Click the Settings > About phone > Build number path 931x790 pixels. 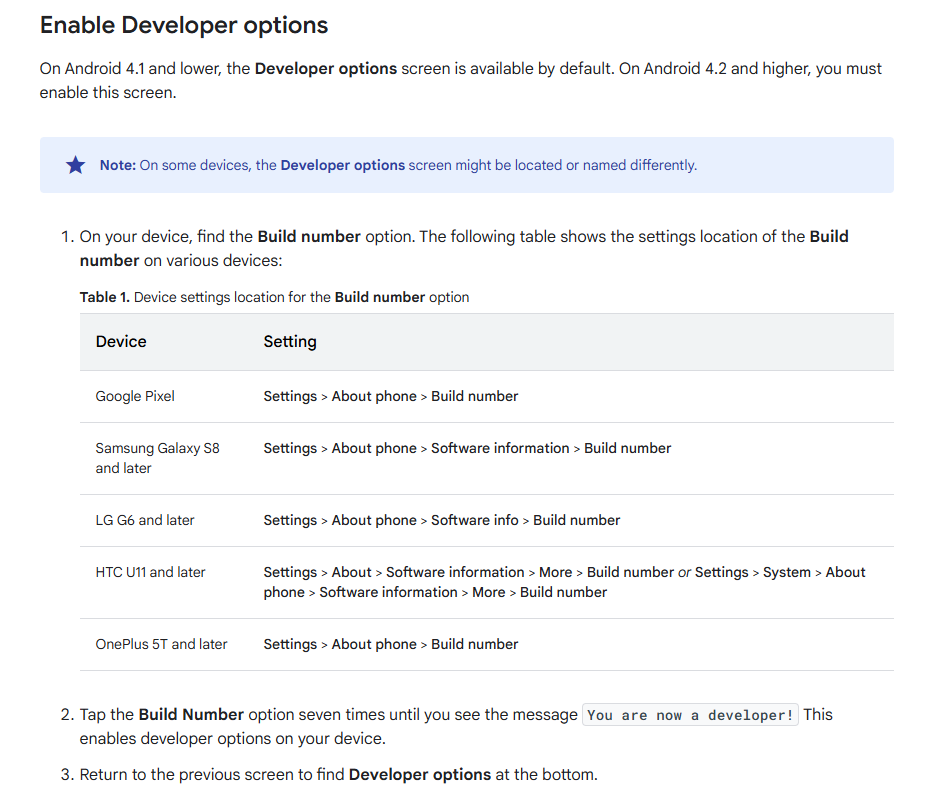coord(390,395)
